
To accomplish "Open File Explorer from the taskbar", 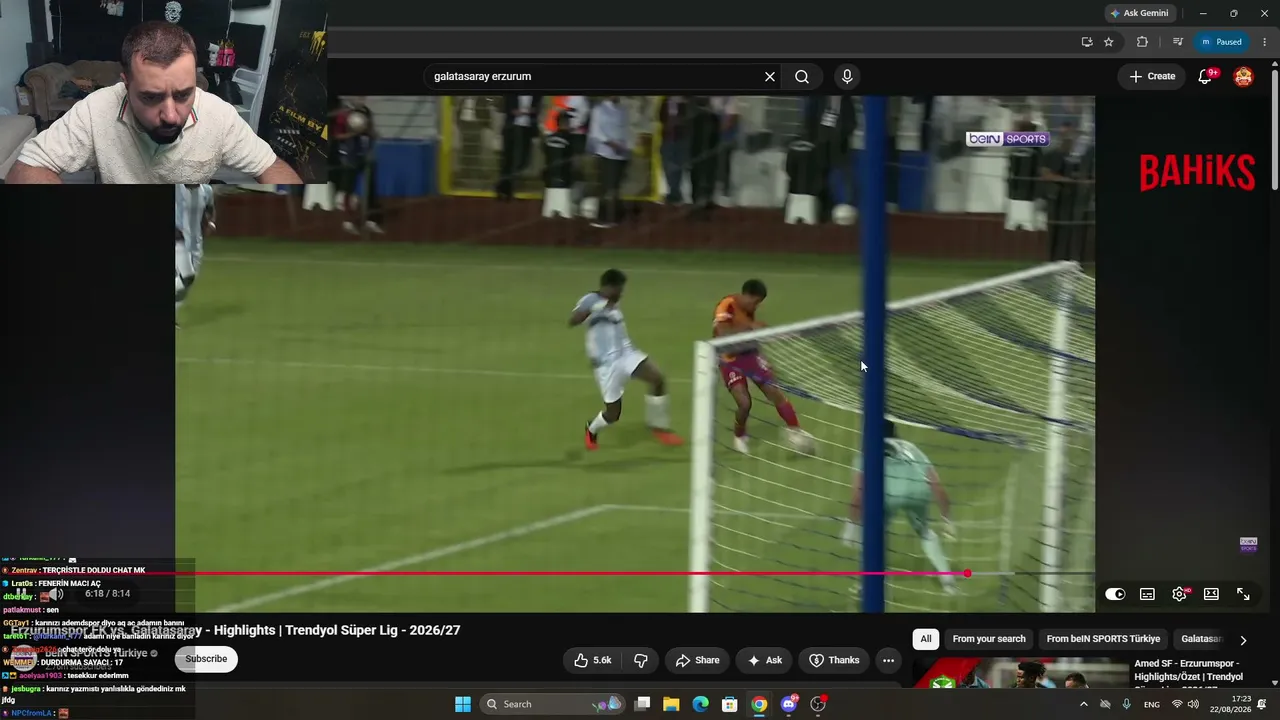I will (x=671, y=704).
